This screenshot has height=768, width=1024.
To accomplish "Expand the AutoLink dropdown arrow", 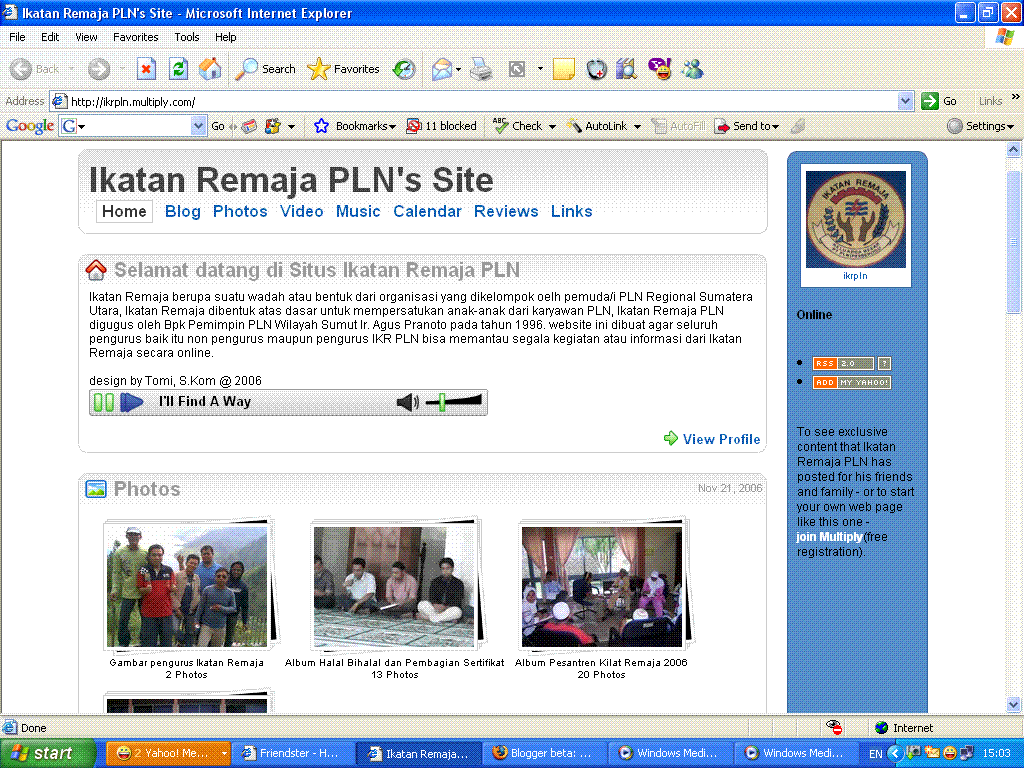I will point(637,127).
